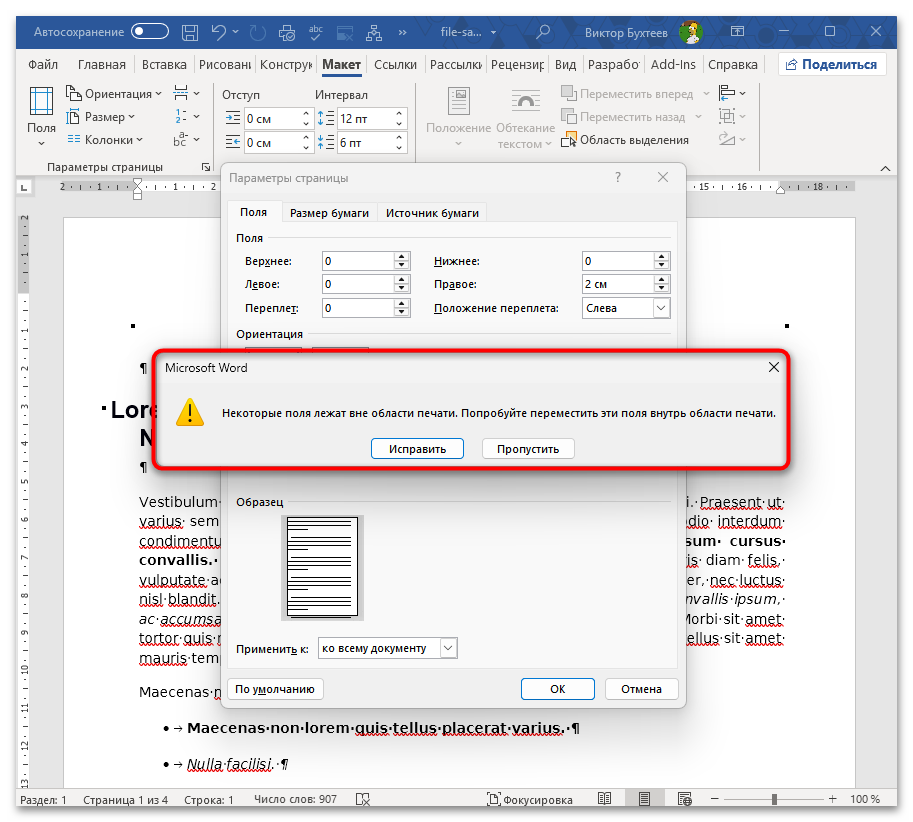This screenshot has width=913, height=822.
Task: Click the Правое margin field showing 2 см
Action: 618,284
